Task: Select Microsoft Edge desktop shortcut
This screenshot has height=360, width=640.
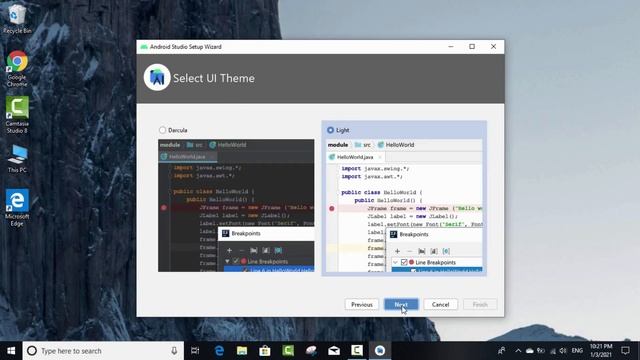Action: coord(17,208)
